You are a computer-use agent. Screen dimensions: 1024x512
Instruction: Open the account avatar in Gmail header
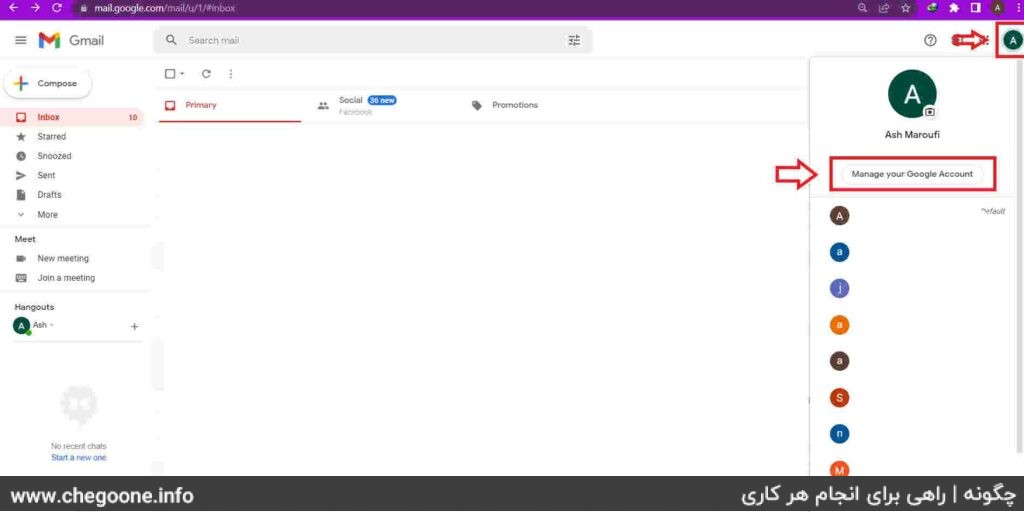tap(1012, 40)
